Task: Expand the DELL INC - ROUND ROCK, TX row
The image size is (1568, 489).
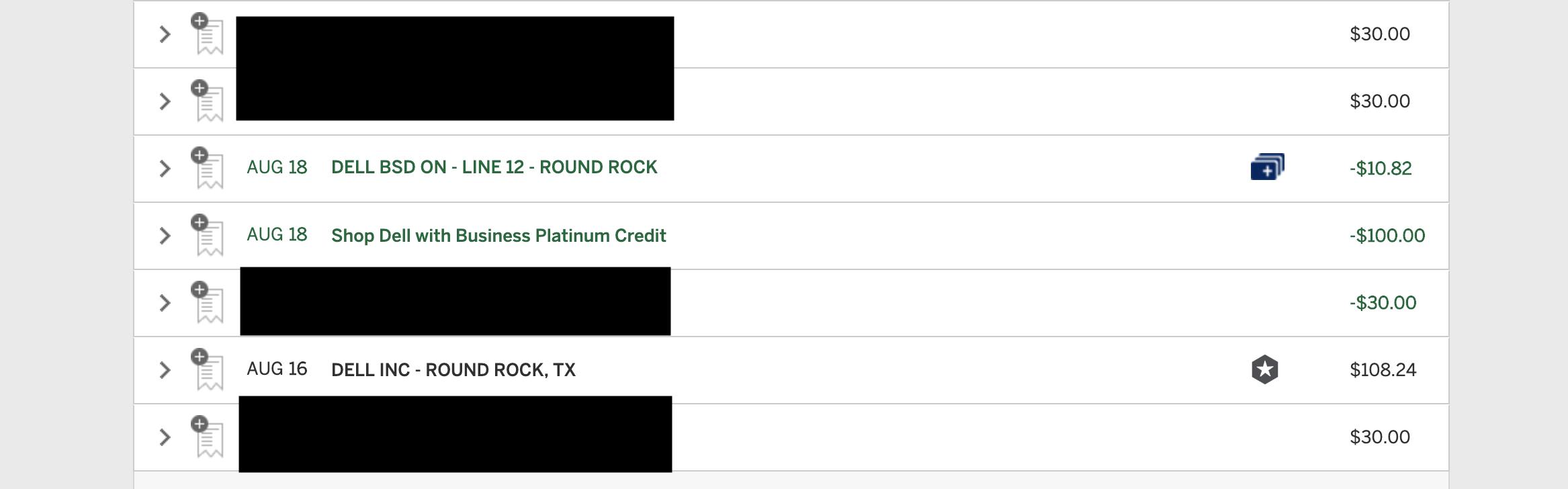Action: (x=165, y=370)
